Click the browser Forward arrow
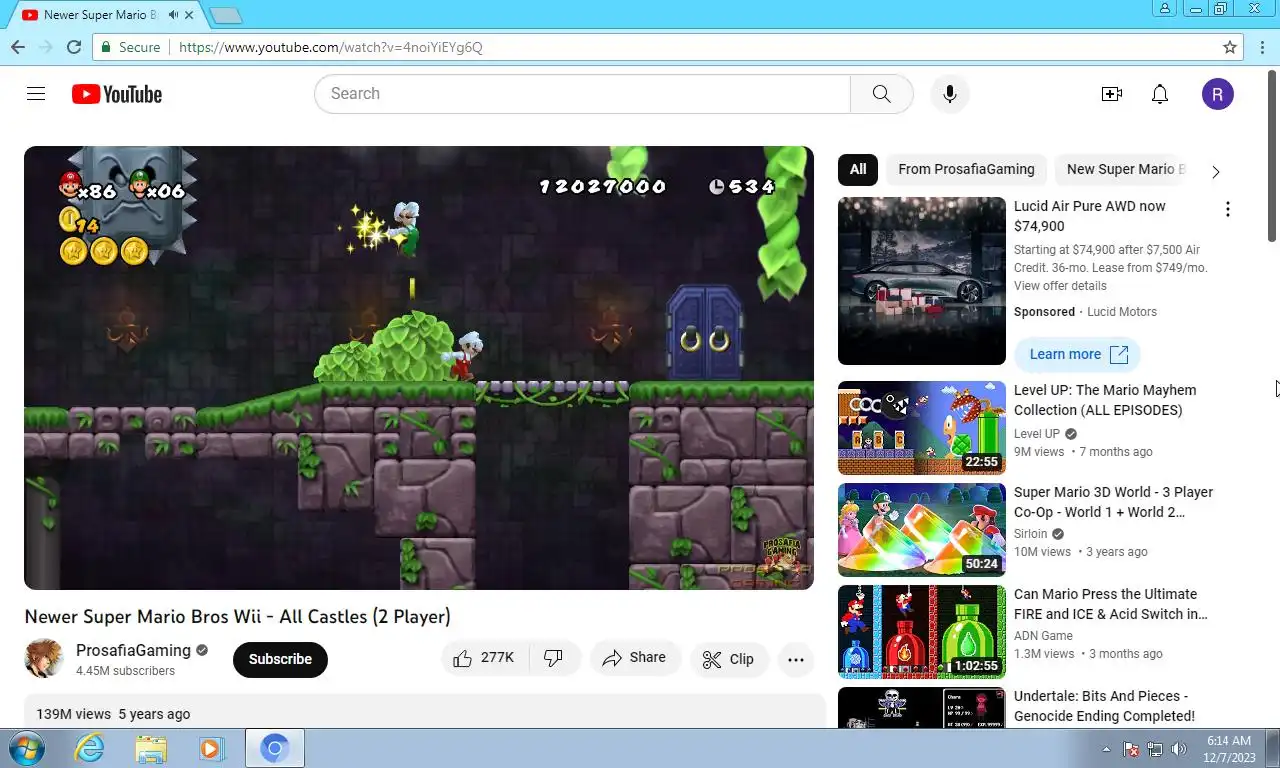 45,47
